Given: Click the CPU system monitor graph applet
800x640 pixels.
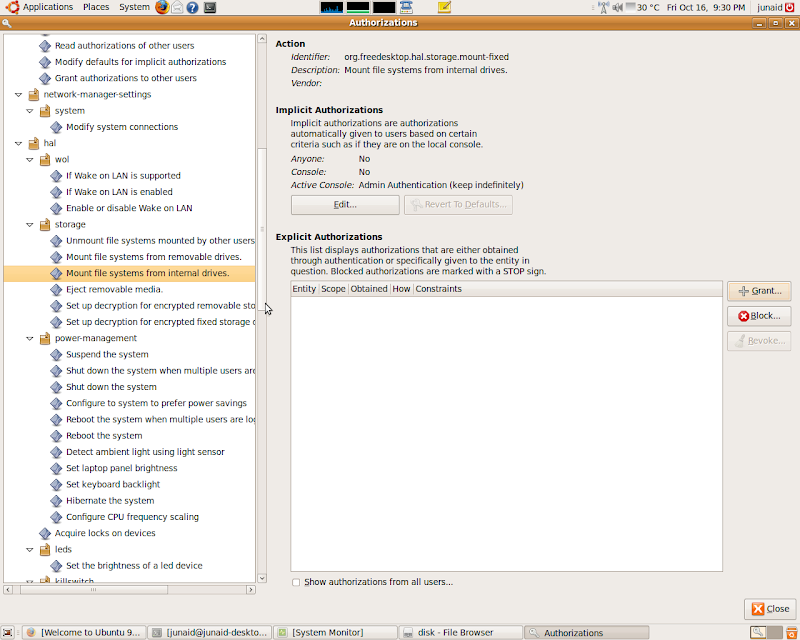Looking at the screenshot, I should 332,7.
